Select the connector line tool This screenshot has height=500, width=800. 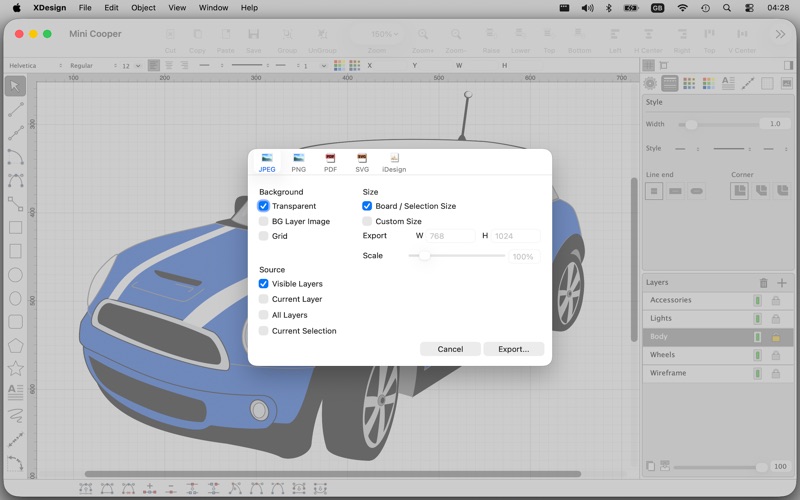pos(15,204)
